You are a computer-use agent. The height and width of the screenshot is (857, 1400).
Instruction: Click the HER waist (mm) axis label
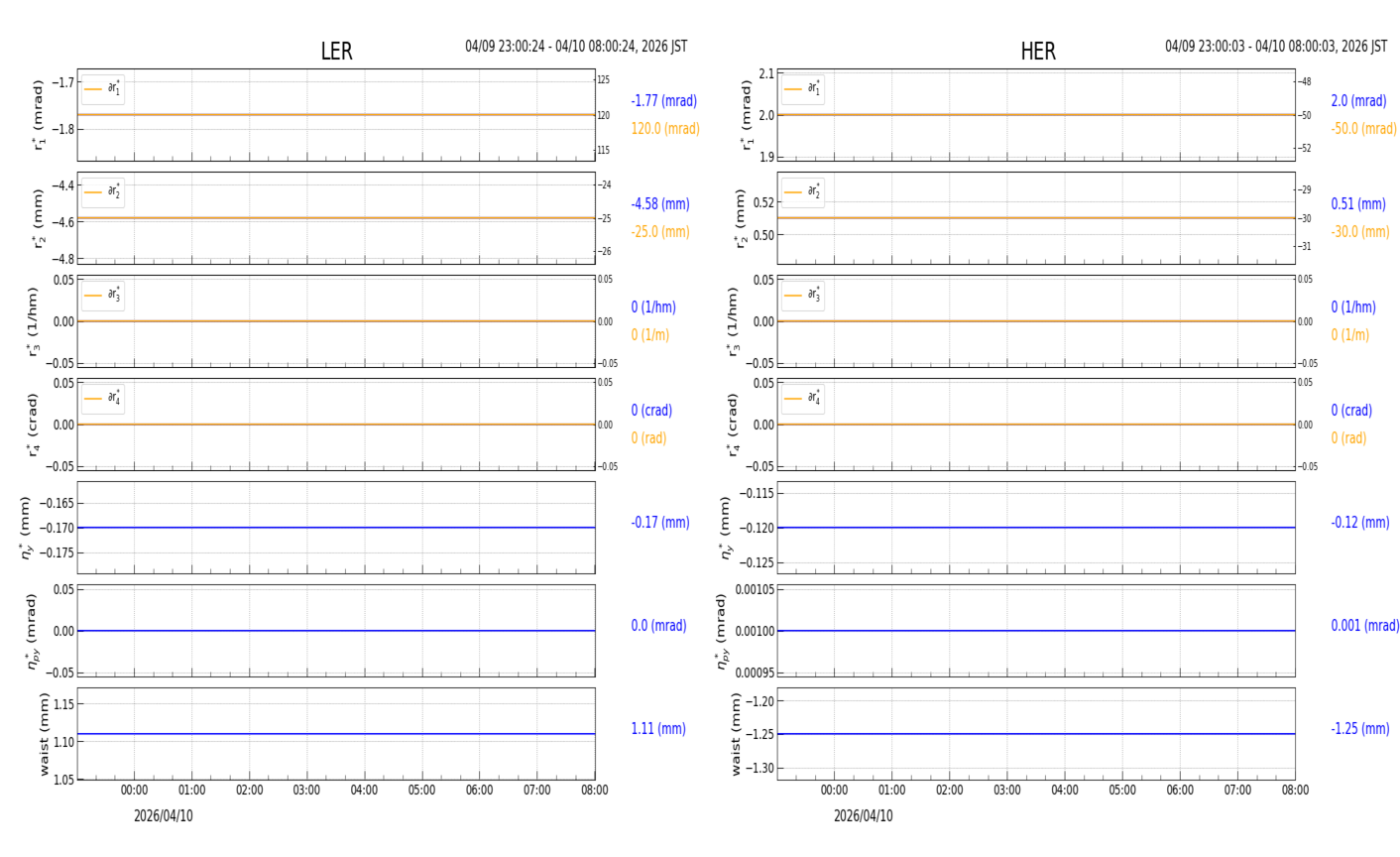tap(736, 734)
